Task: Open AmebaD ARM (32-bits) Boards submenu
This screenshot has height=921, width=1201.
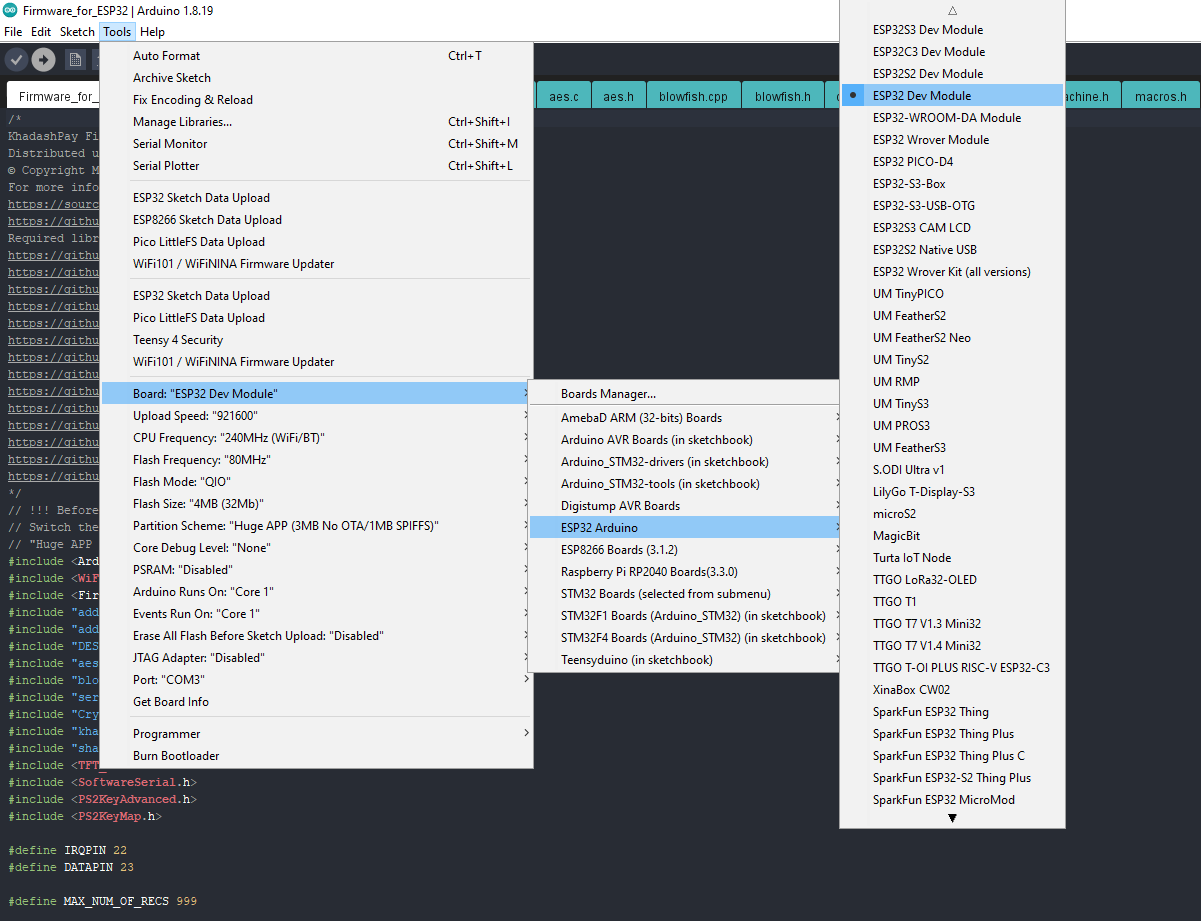Action: (x=684, y=418)
